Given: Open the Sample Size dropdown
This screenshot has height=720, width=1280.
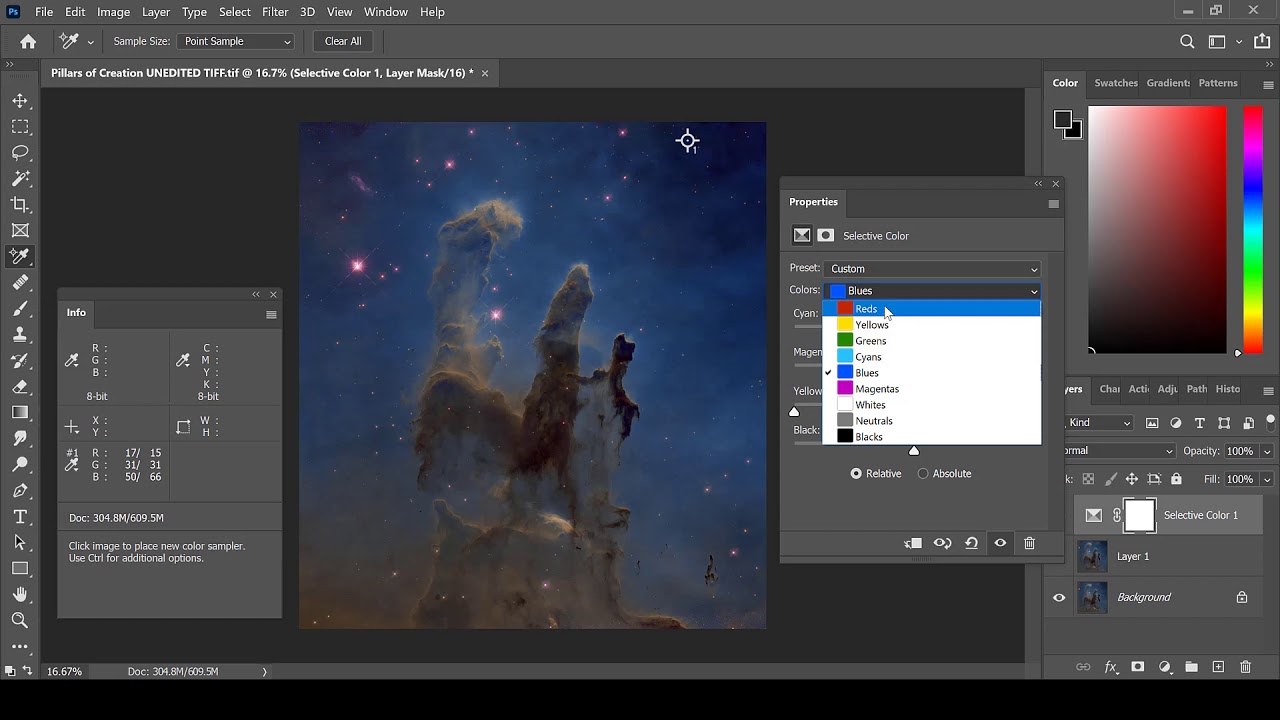Looking at the screenshot, I should point(236,41).
